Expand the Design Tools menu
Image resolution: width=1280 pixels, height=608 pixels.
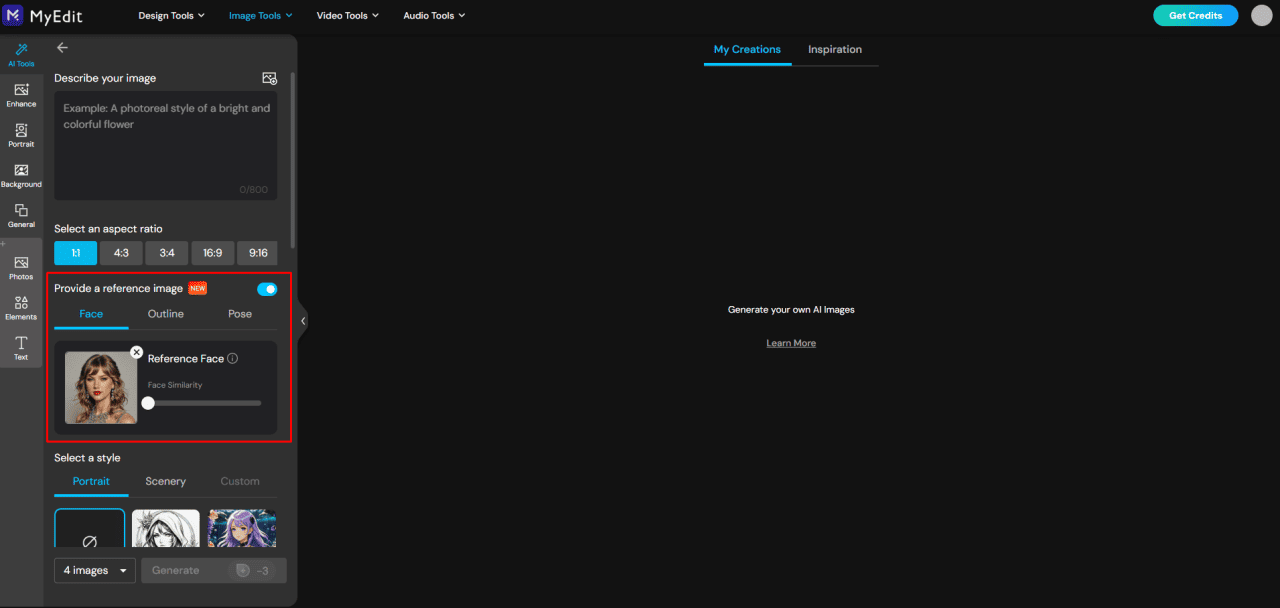pyautogui.click(x=171, y=16)
